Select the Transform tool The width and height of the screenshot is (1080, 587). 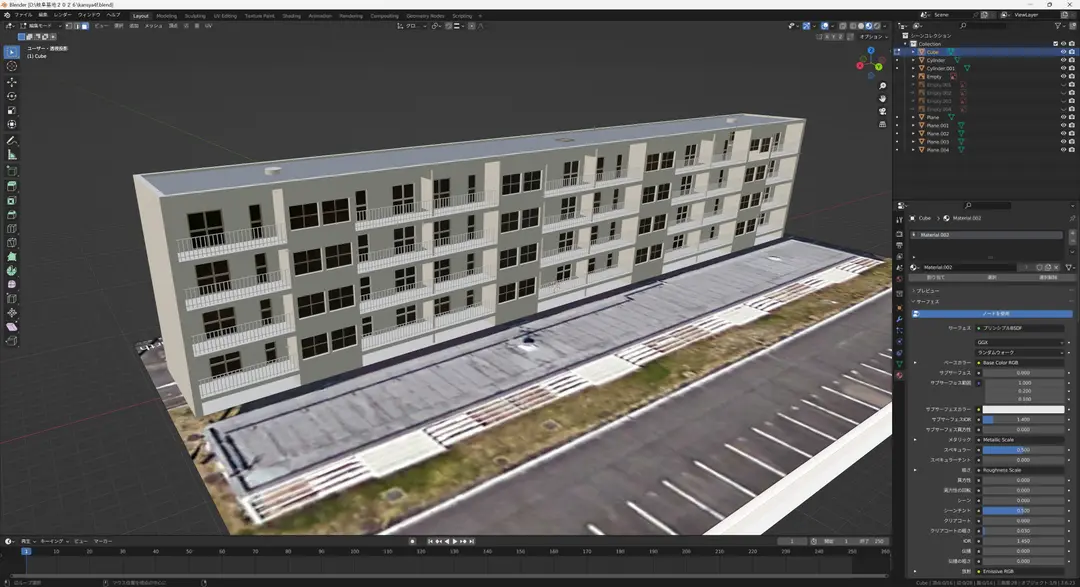(12, 125)
